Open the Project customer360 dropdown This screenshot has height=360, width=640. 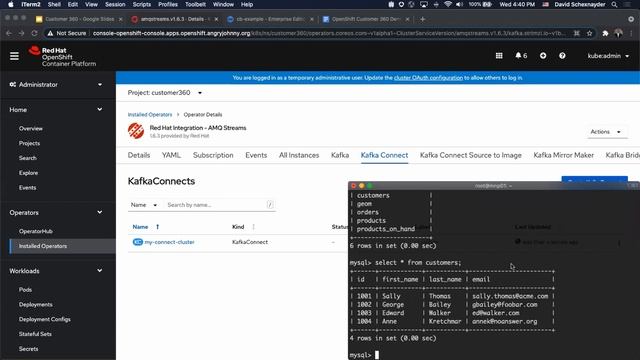[x=165, y=93]
